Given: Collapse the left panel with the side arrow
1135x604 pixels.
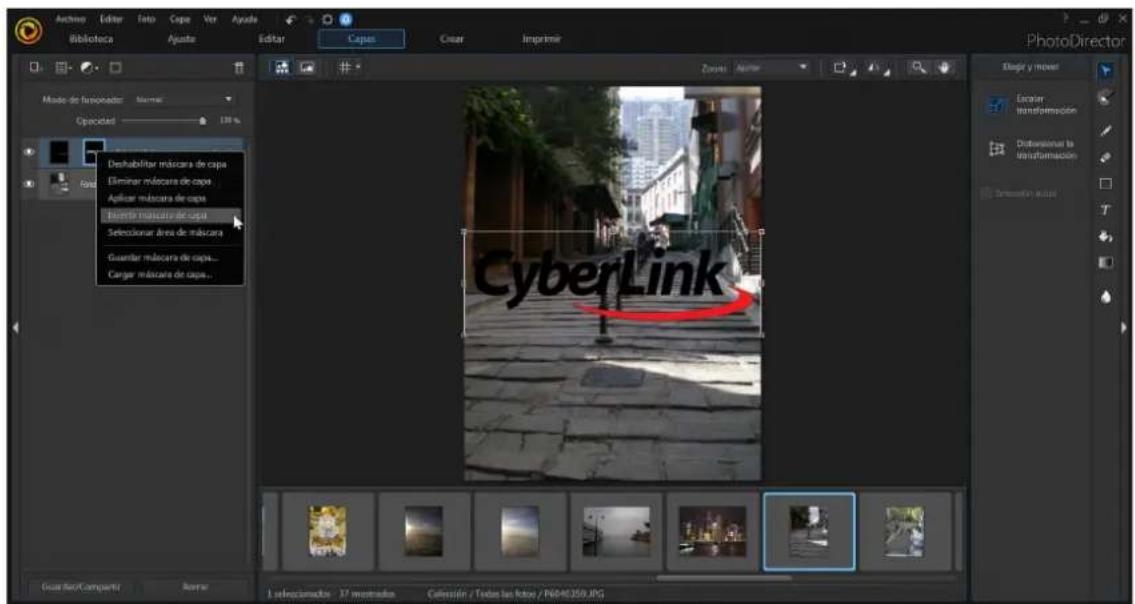Looking at the screenshot, I should click(x=15, y=327).
